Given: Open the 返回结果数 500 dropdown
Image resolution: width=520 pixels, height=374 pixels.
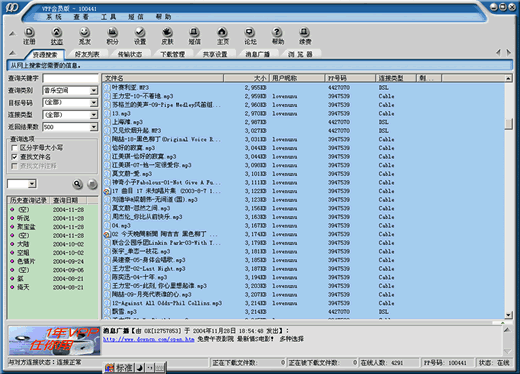Looking at the screenshot, I should (x=94, y=127).
